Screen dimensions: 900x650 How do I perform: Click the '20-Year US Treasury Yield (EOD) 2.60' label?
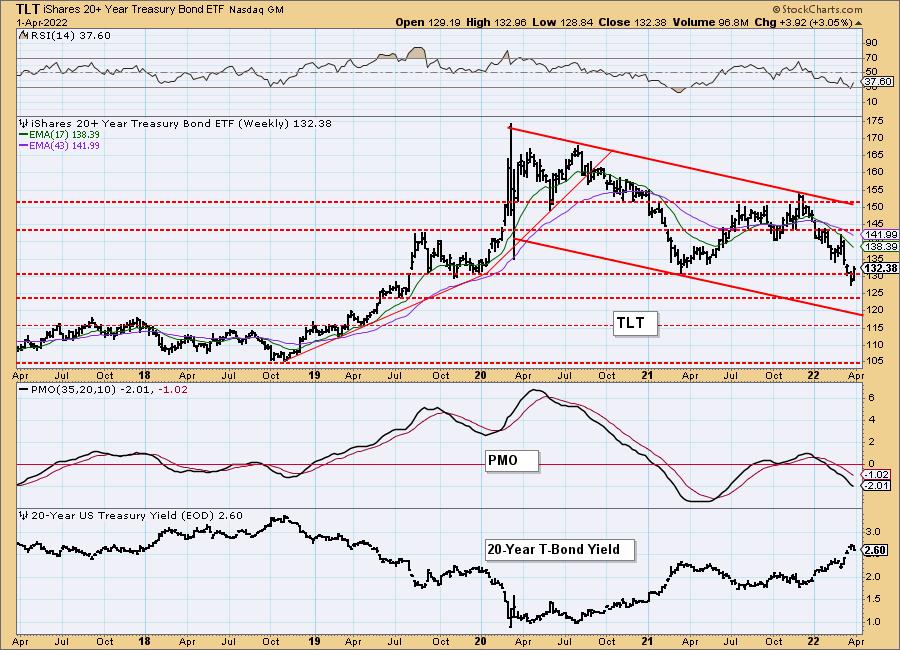(137, 516)
